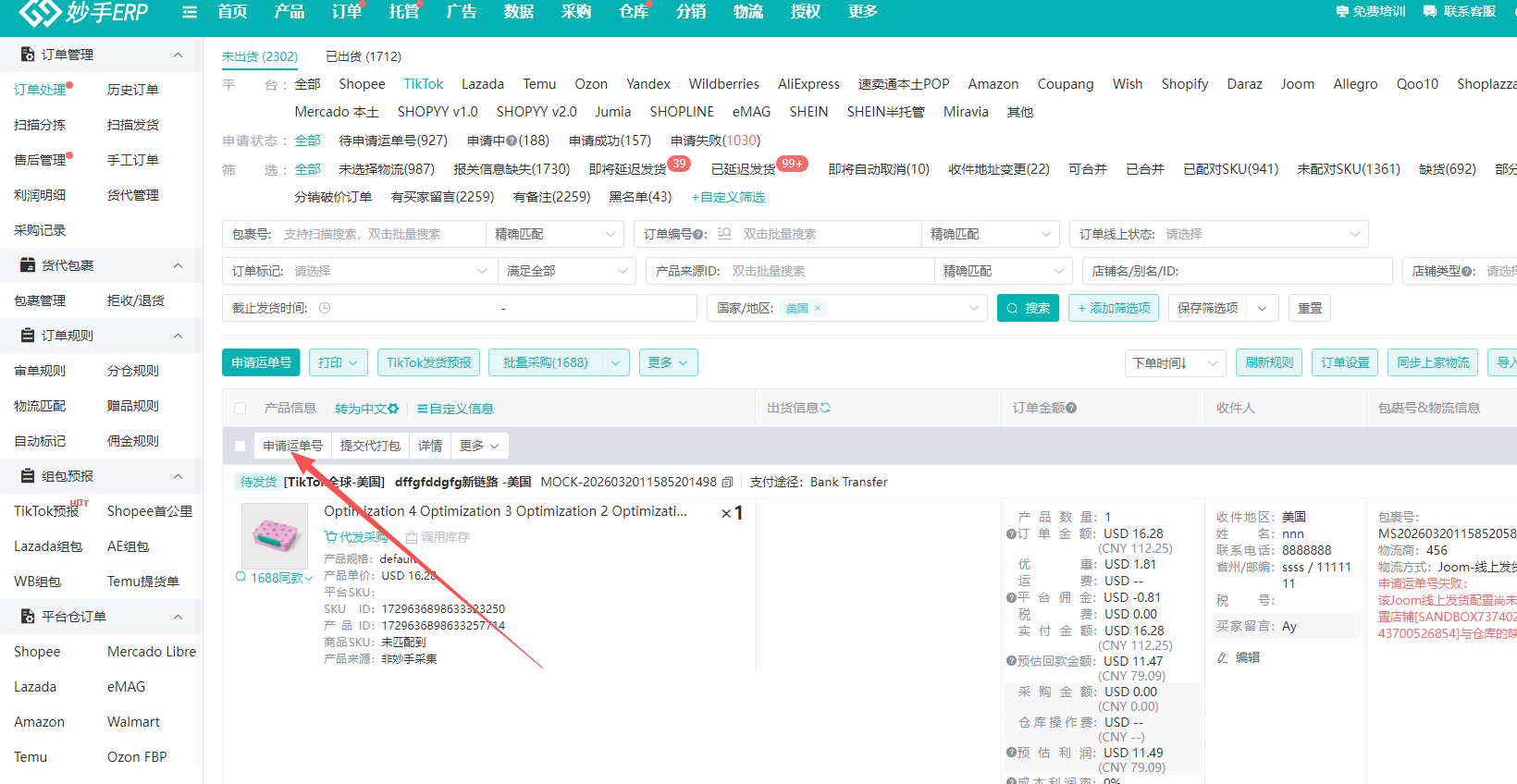Viewport: 1517px width, 784px height.
Task: Remove the 美国 tag from country filter
Action: (x=818, y=309)
